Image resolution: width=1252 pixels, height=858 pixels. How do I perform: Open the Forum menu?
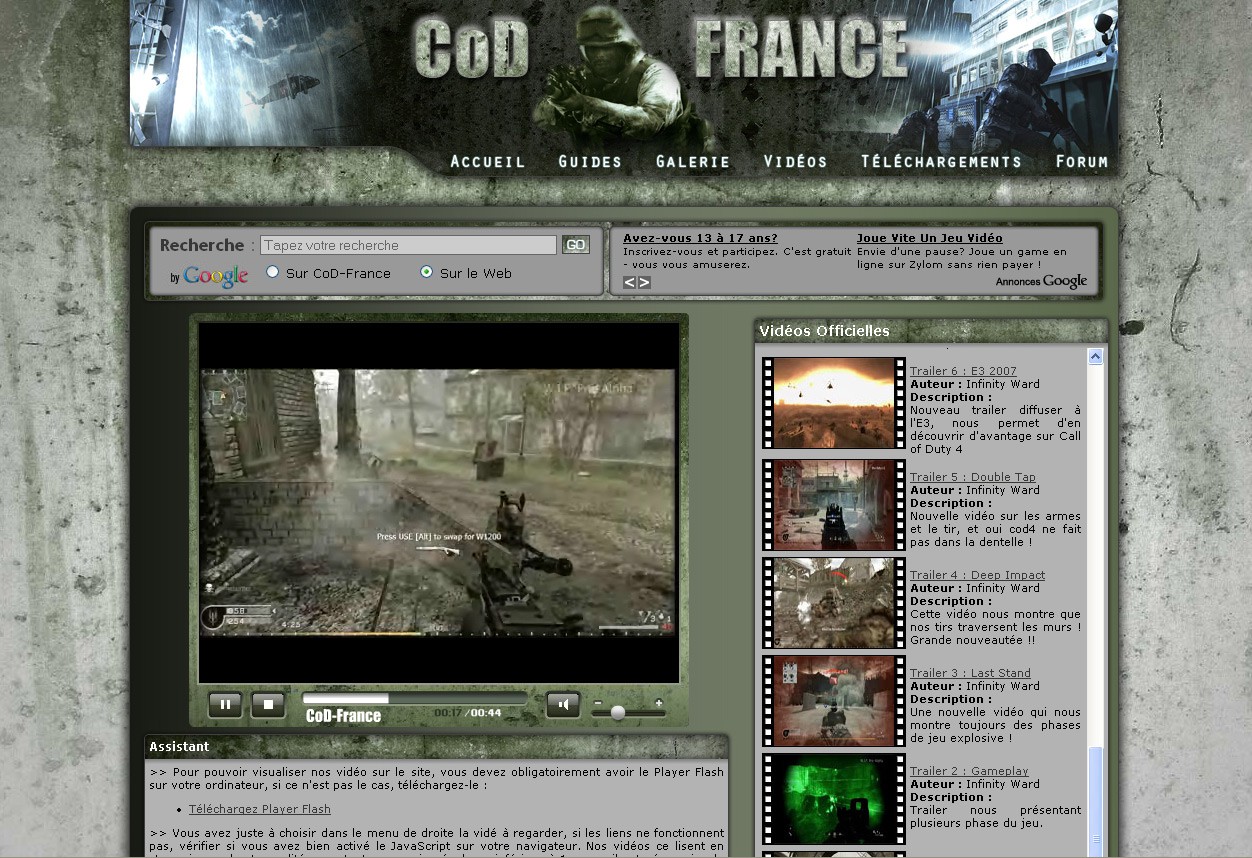tap(1082, 161)
